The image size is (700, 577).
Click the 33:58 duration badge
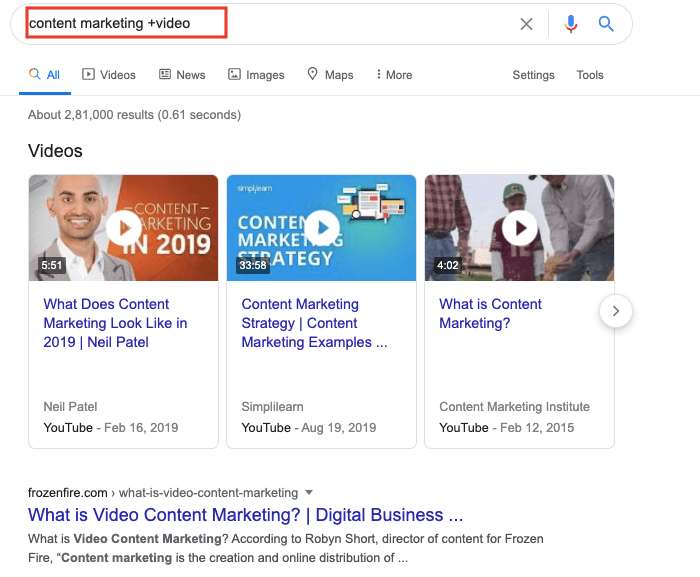click(253, 265)
